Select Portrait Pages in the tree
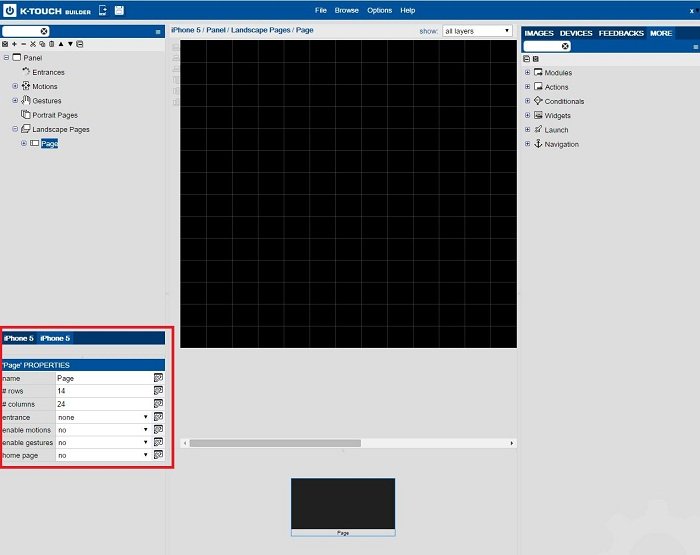Image resolution: width=700 pixels, height=555 pixels. (55, 115)
